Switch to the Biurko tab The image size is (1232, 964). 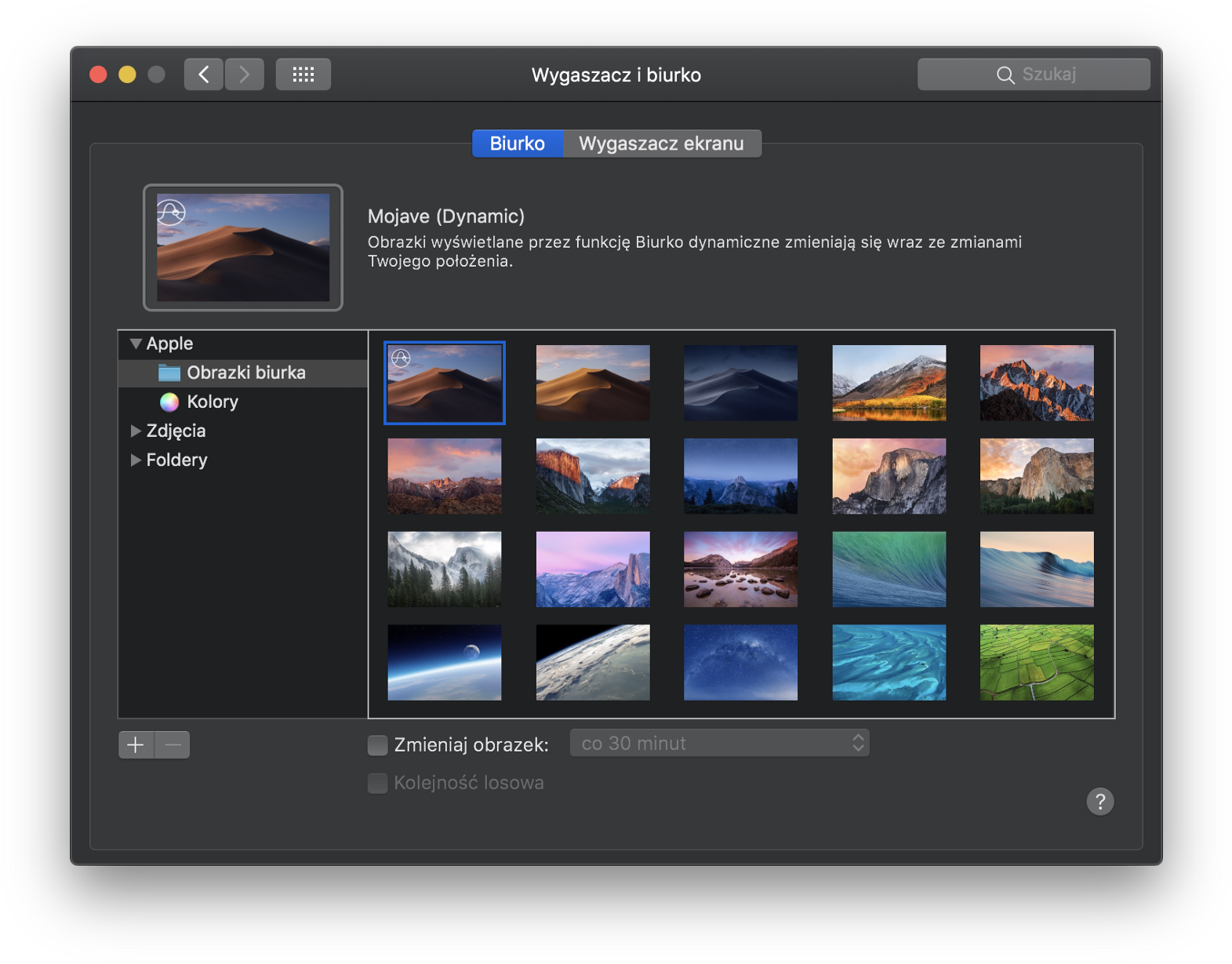(517, 144)
